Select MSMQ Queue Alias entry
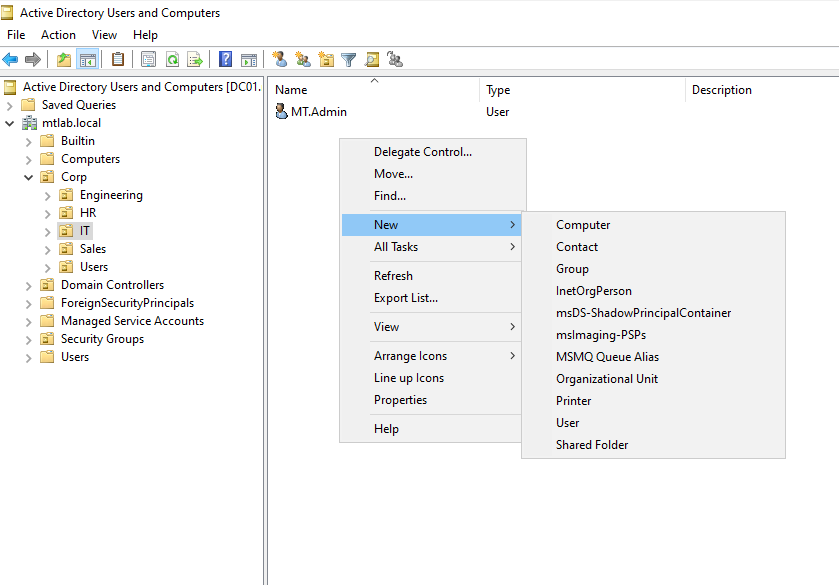Image resolution: width=839 pixels, height=585 pixels. tap(653, 356)
